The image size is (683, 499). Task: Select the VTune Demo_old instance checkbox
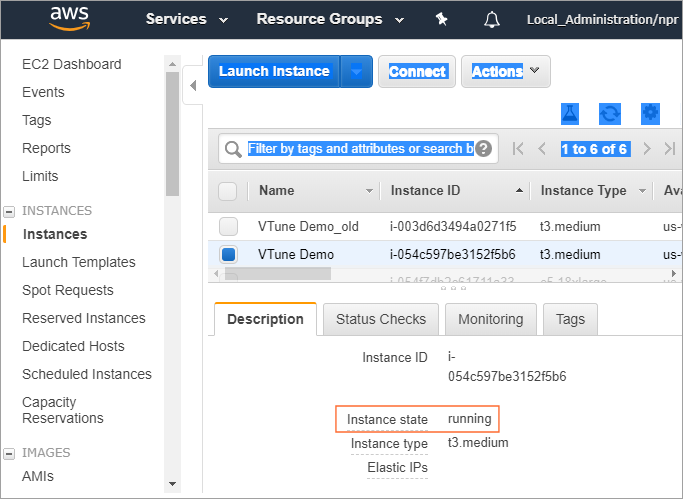pos(228,226)
